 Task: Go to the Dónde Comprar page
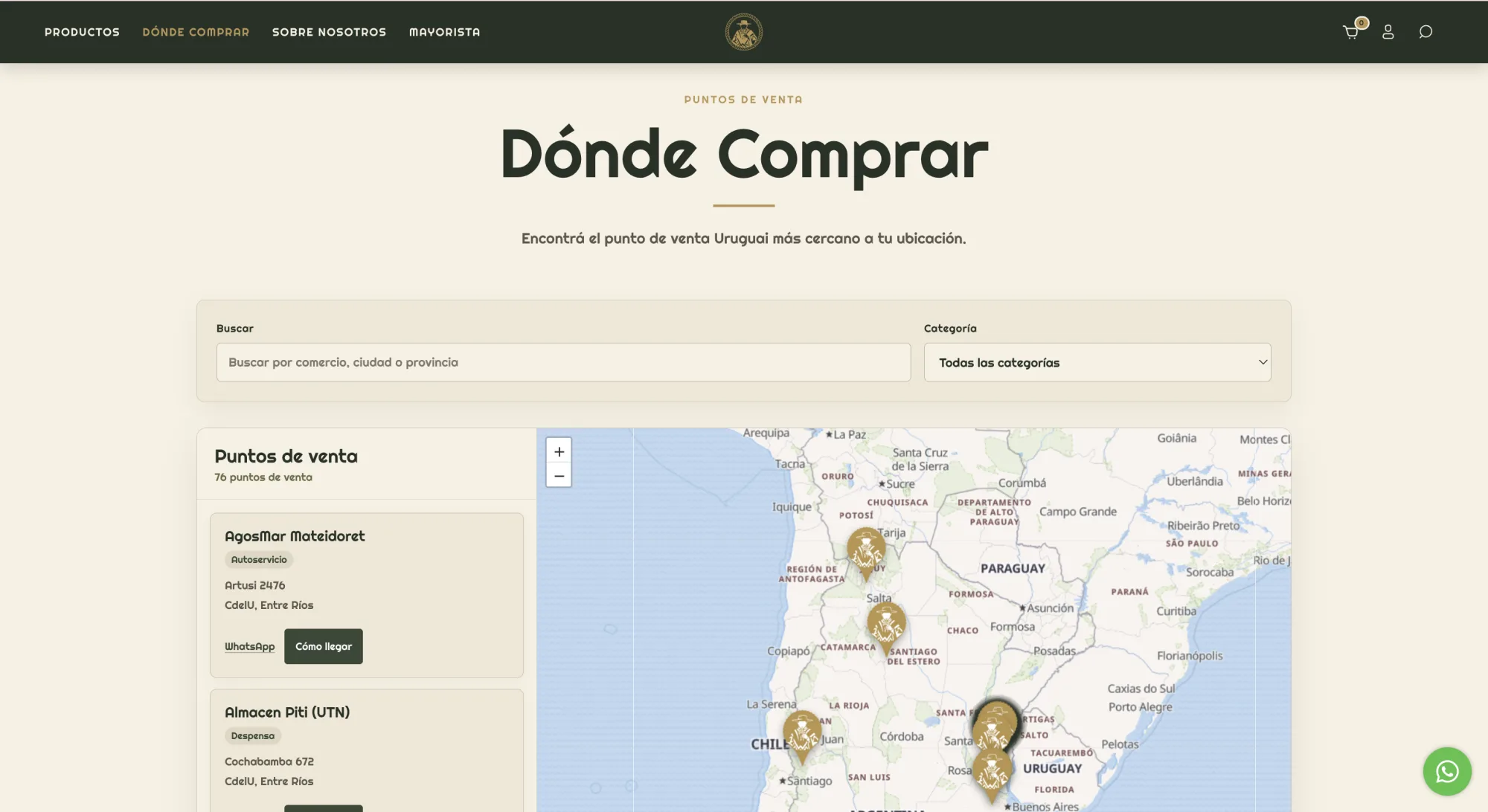pyautogui.click(x=196, y=32)
